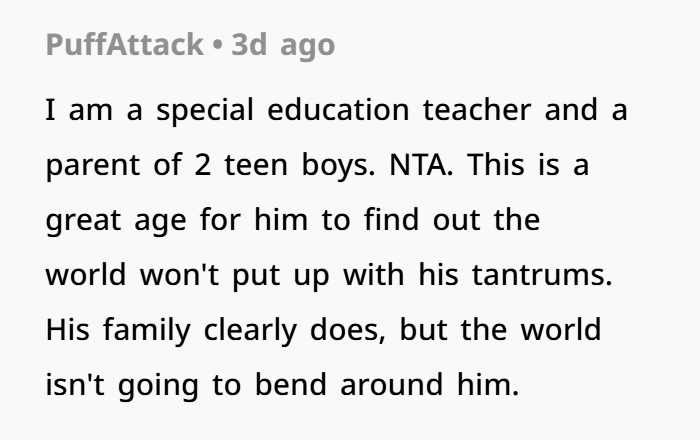Click the line starting with "parent of 2"
The image size is (700, 440).
click(317, 165)
